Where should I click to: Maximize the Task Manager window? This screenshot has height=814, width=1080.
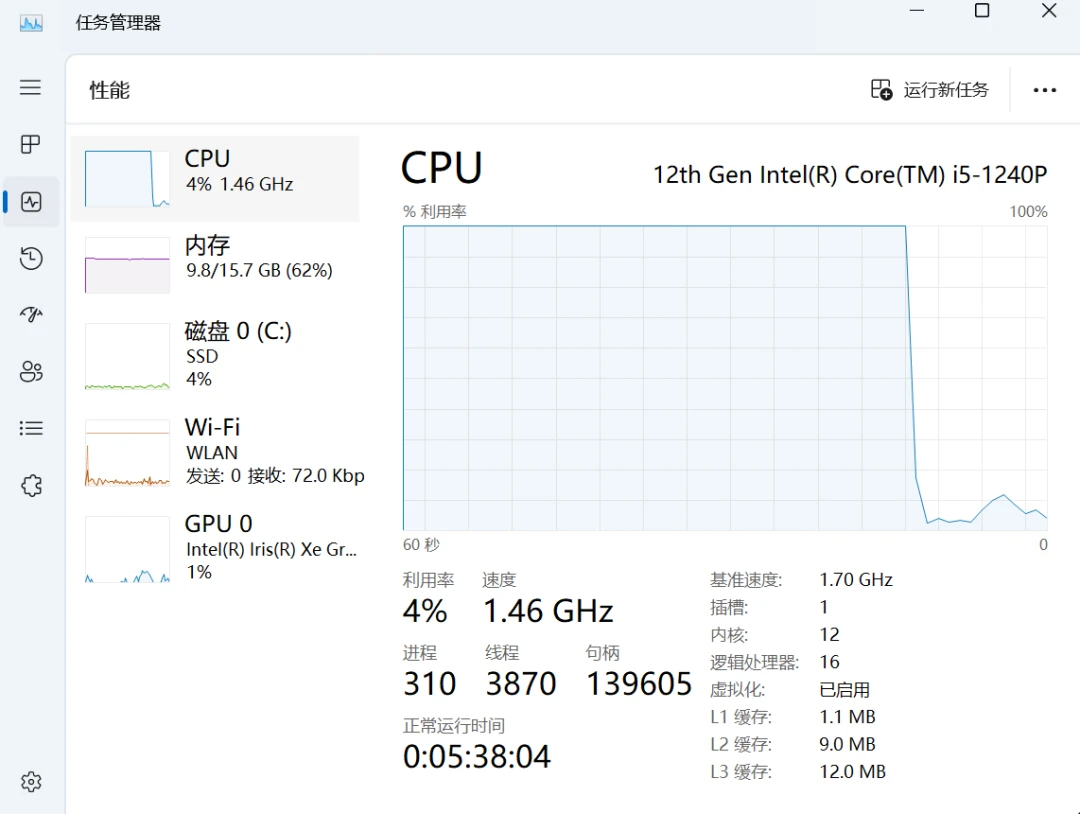[982, 10]
